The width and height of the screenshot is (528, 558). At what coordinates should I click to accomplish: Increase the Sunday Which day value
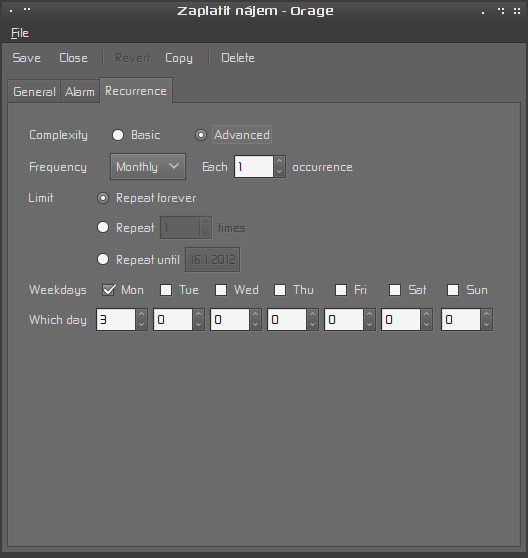click(x=486, y=314)
